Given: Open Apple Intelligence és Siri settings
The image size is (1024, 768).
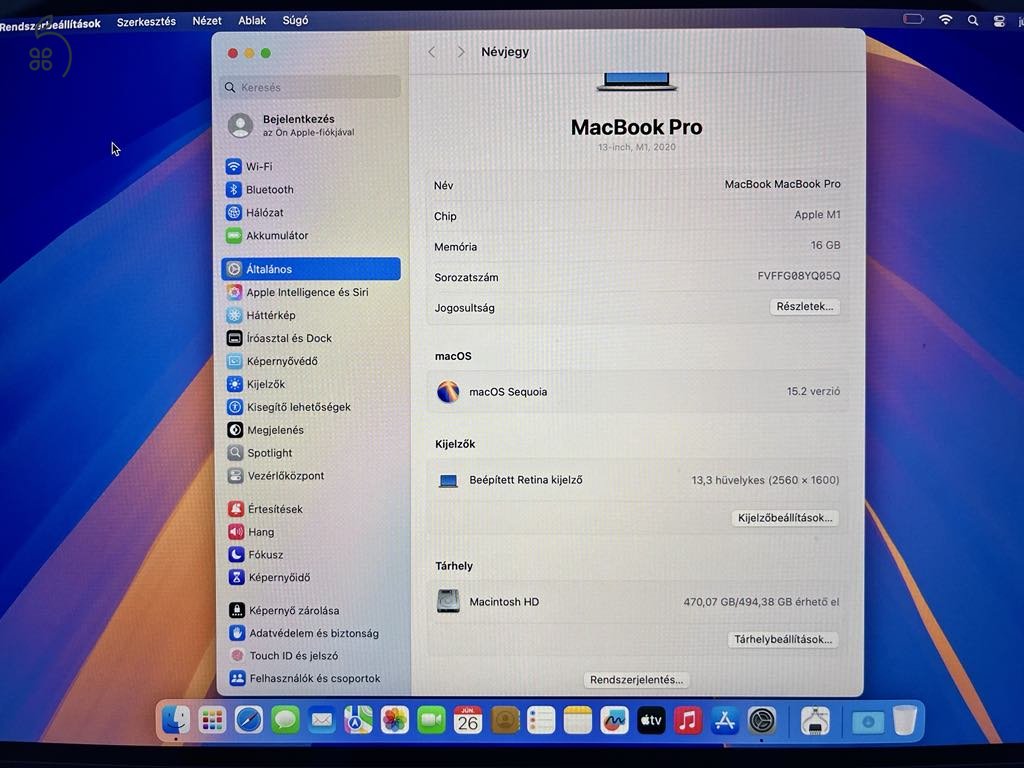Looking at the screenshot, I should (x=298, y=292).
